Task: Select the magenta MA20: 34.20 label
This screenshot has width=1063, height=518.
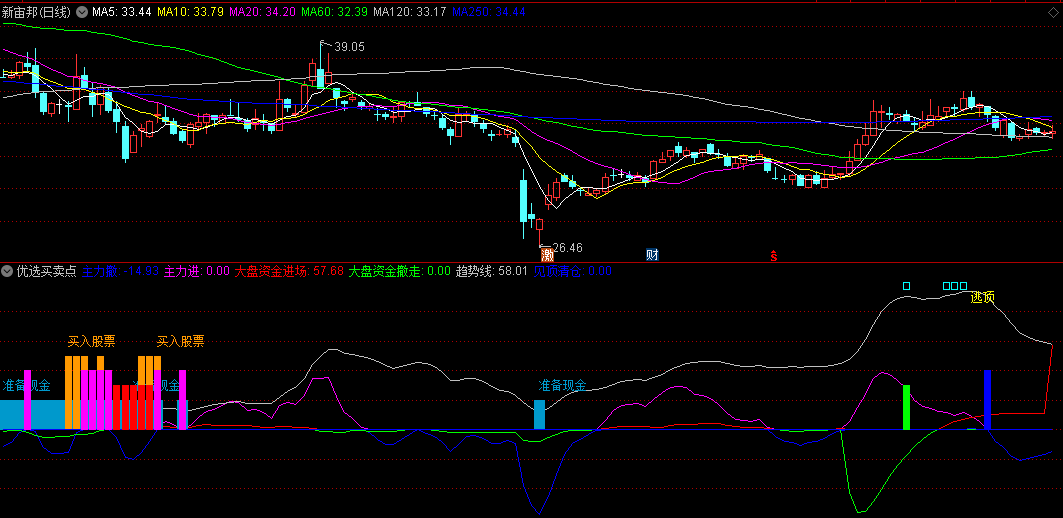Action: (x=262, y=12)
